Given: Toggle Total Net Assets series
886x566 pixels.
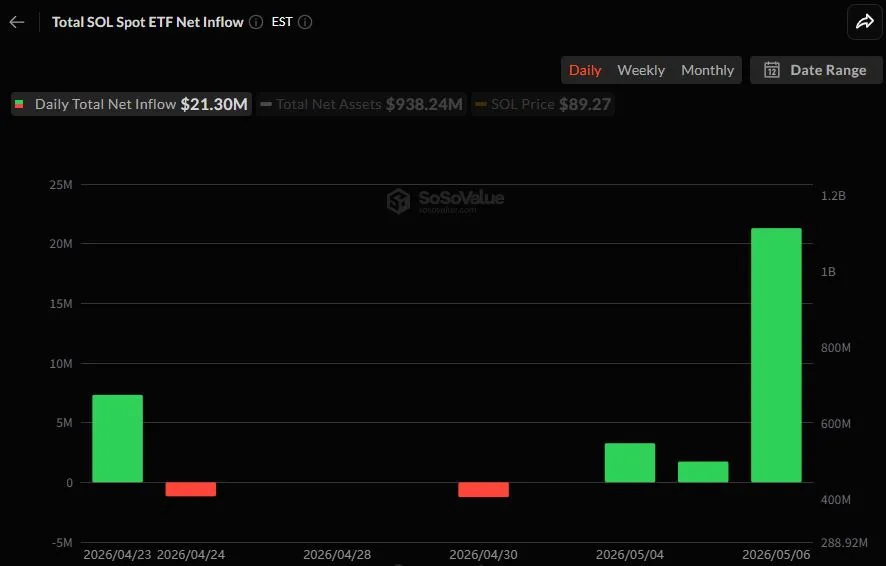Looking at the screenshot, I should [362, 104].
